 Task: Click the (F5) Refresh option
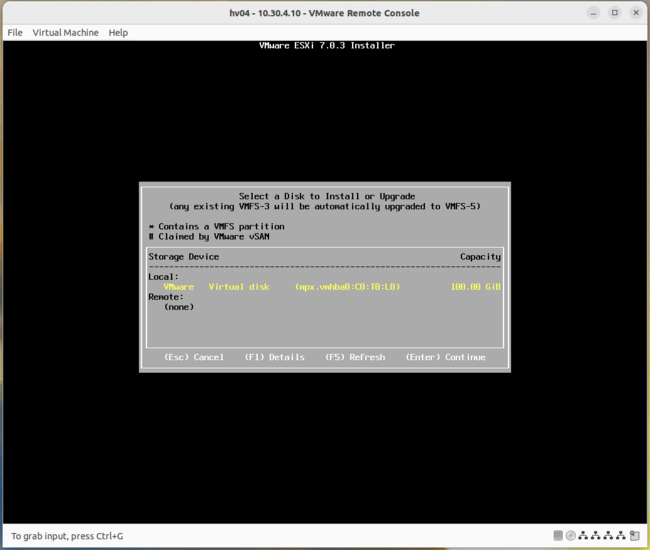click(x=355, y=357)
